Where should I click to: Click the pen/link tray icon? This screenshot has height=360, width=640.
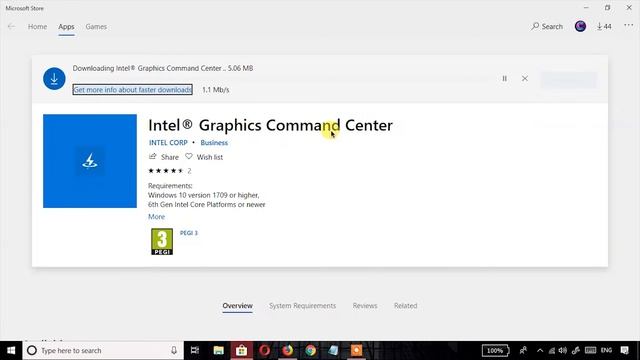[x=576, y=351]
